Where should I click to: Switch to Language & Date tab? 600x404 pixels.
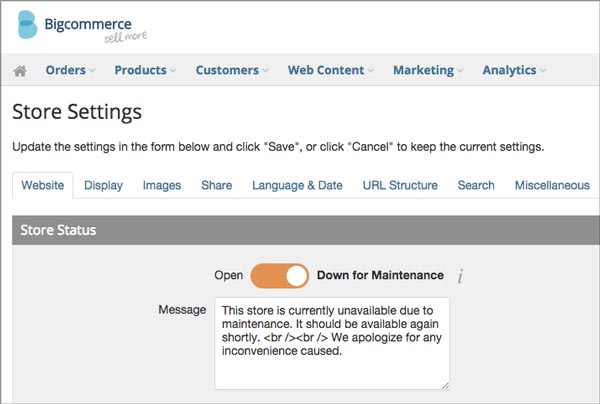[297, 185]
